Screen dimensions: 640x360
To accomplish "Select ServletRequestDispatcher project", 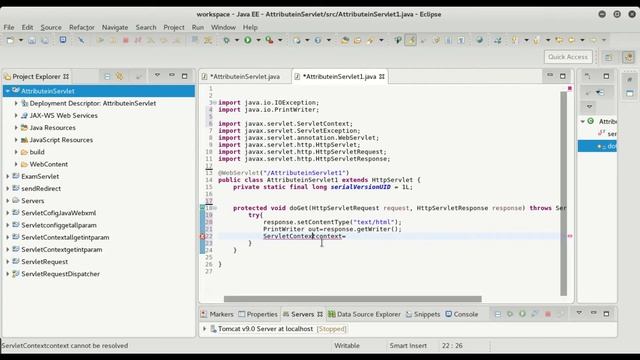I will point(60,274).
